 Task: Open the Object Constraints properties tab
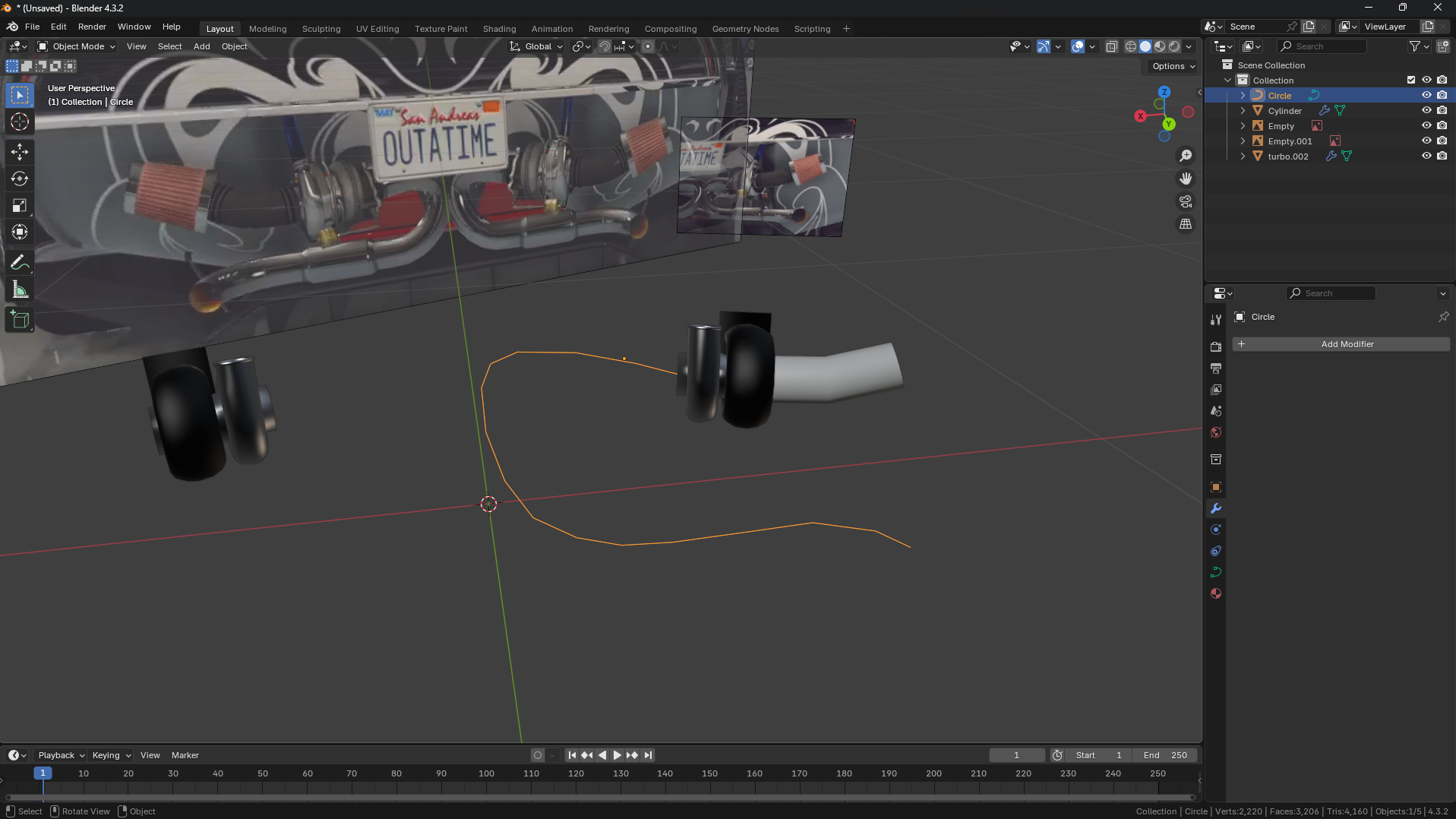click(1216, 551)
